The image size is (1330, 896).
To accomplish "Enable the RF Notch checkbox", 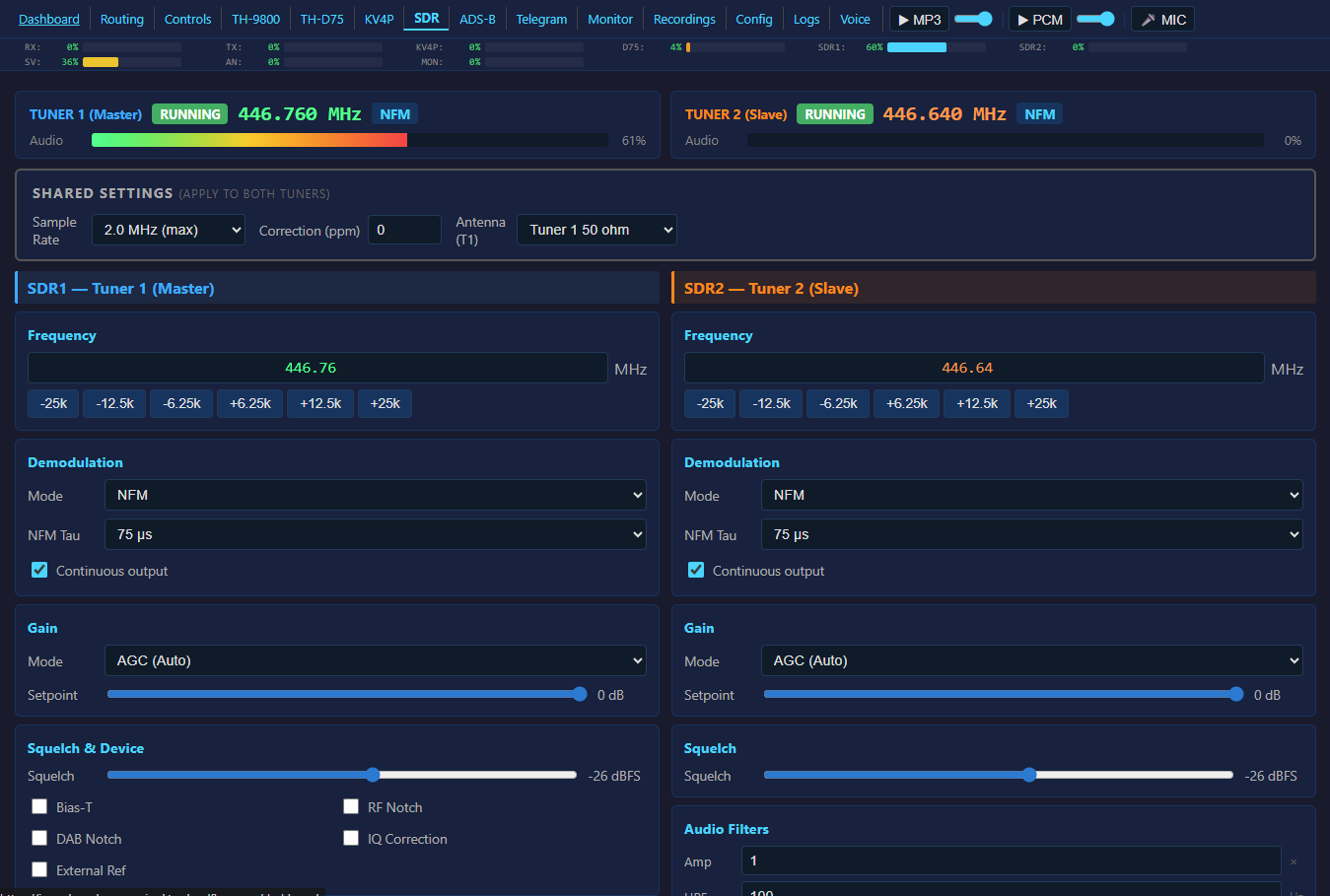I will pos(351,806).
